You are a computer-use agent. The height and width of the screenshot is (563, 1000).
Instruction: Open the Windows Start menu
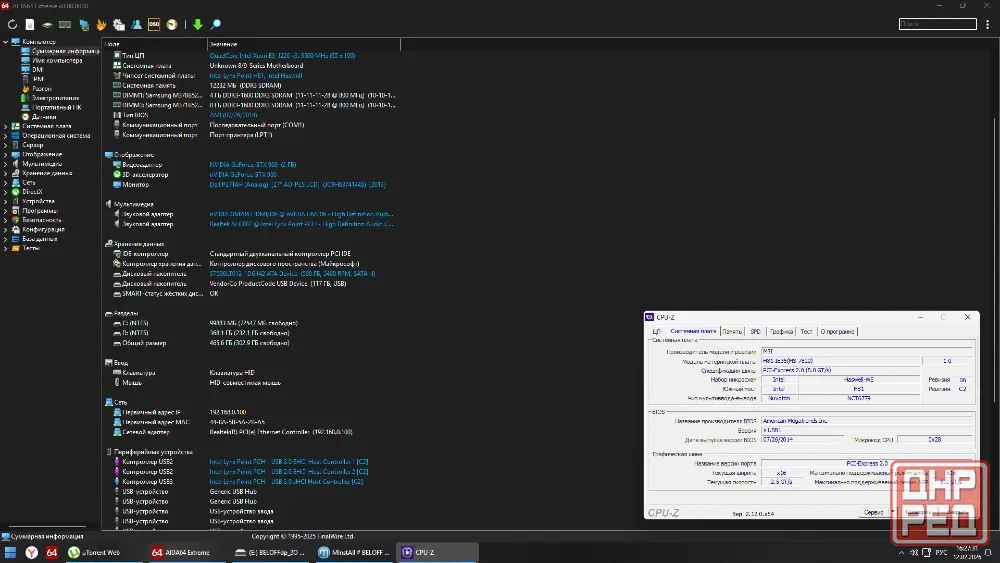pyautogui.click(x=10, y=552)
